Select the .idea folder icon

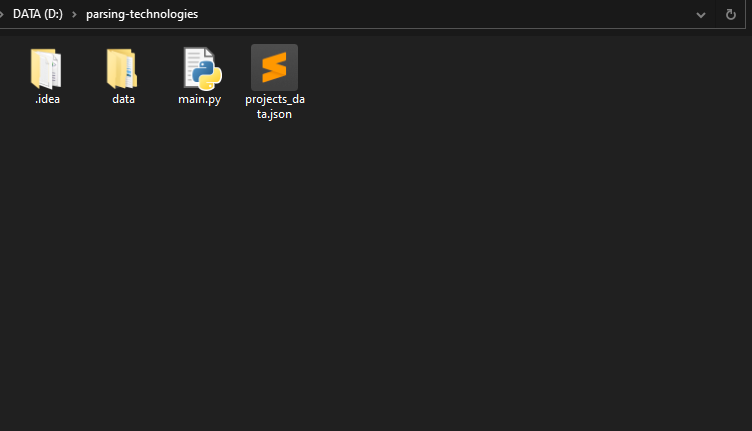[x=46, y=69]
